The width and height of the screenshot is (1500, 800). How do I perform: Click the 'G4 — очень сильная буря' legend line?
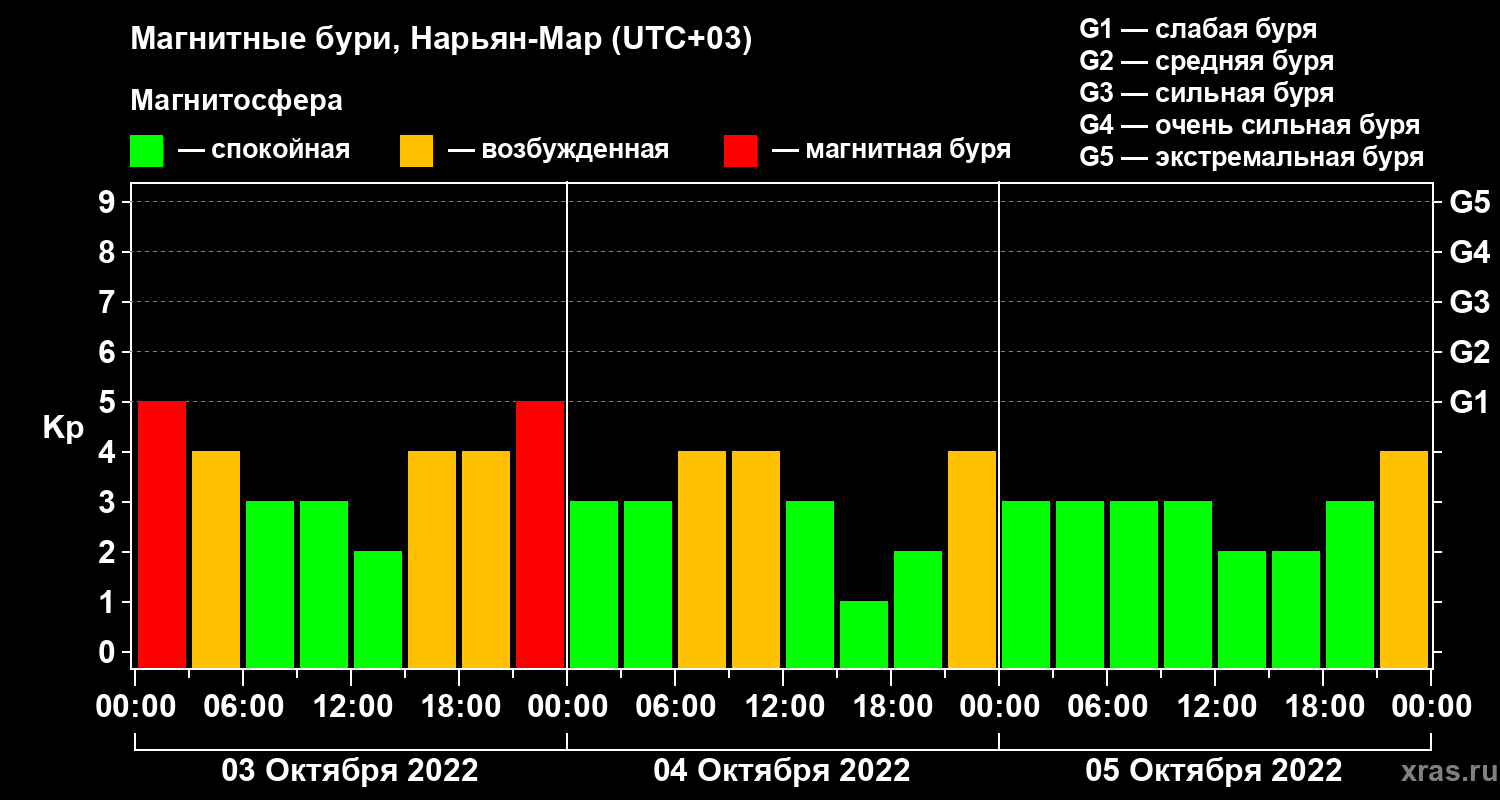1250,125
